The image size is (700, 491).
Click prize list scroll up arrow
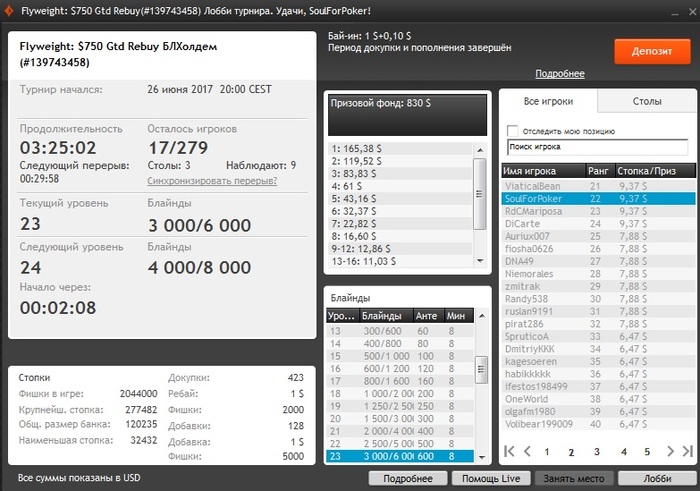480,150
